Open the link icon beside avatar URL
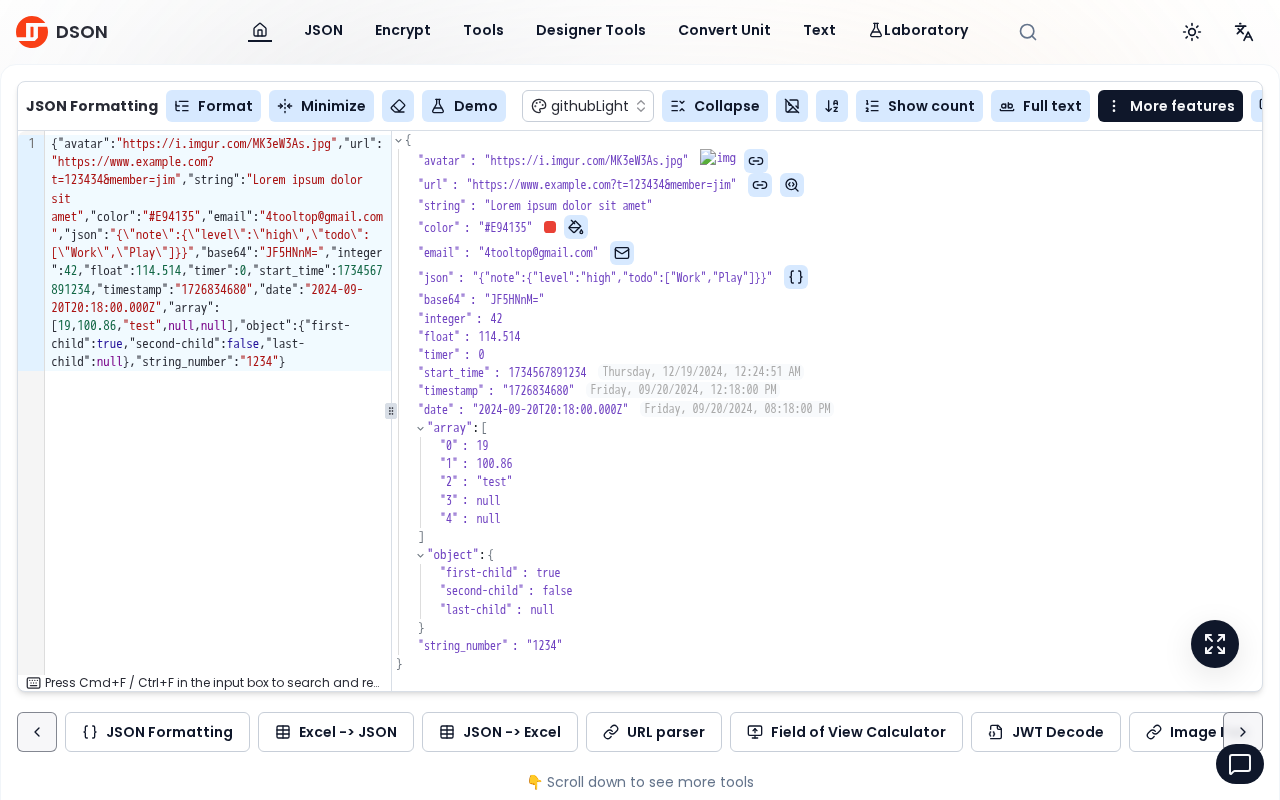Screen dimensions: 1280x800 coord(756,161)
